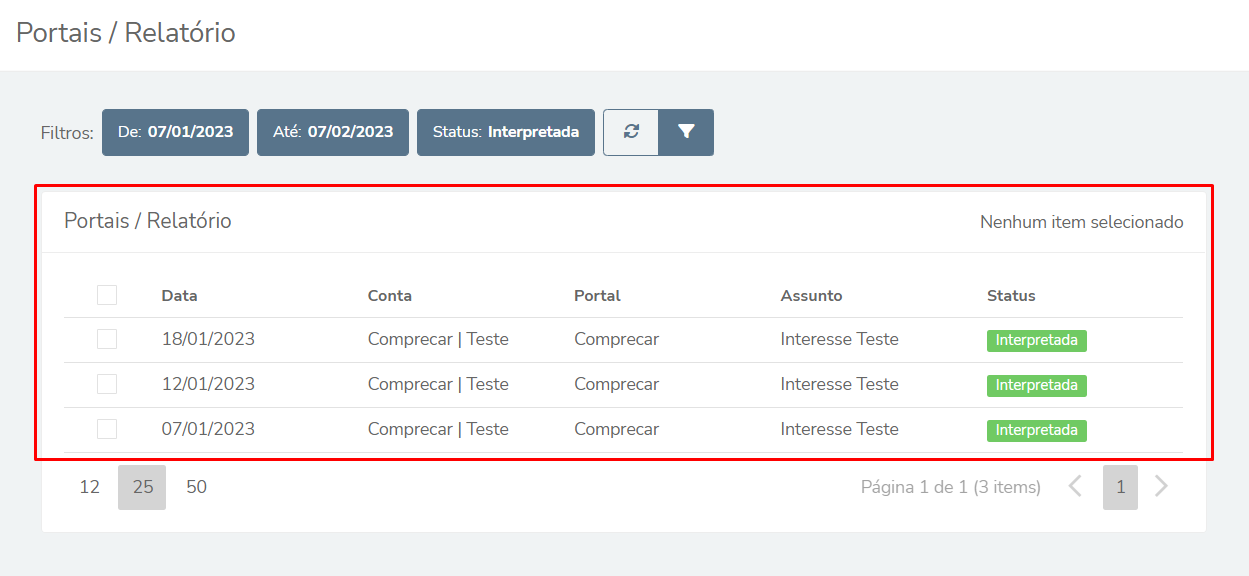Viewport: 1249px width, 576px height.
Task: Click Interesse Teste in 12/01/2023 row
Action: tap(840, 384)
